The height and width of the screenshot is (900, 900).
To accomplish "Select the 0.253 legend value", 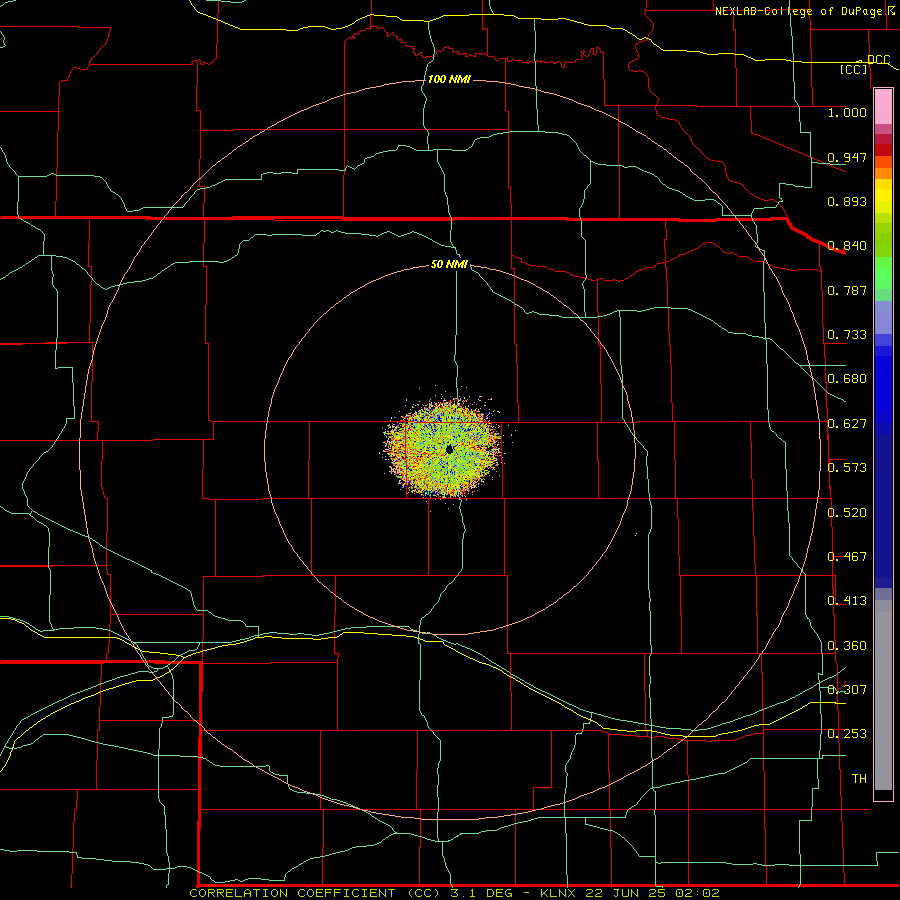I will pyautogui.click(x=847, y=734).
